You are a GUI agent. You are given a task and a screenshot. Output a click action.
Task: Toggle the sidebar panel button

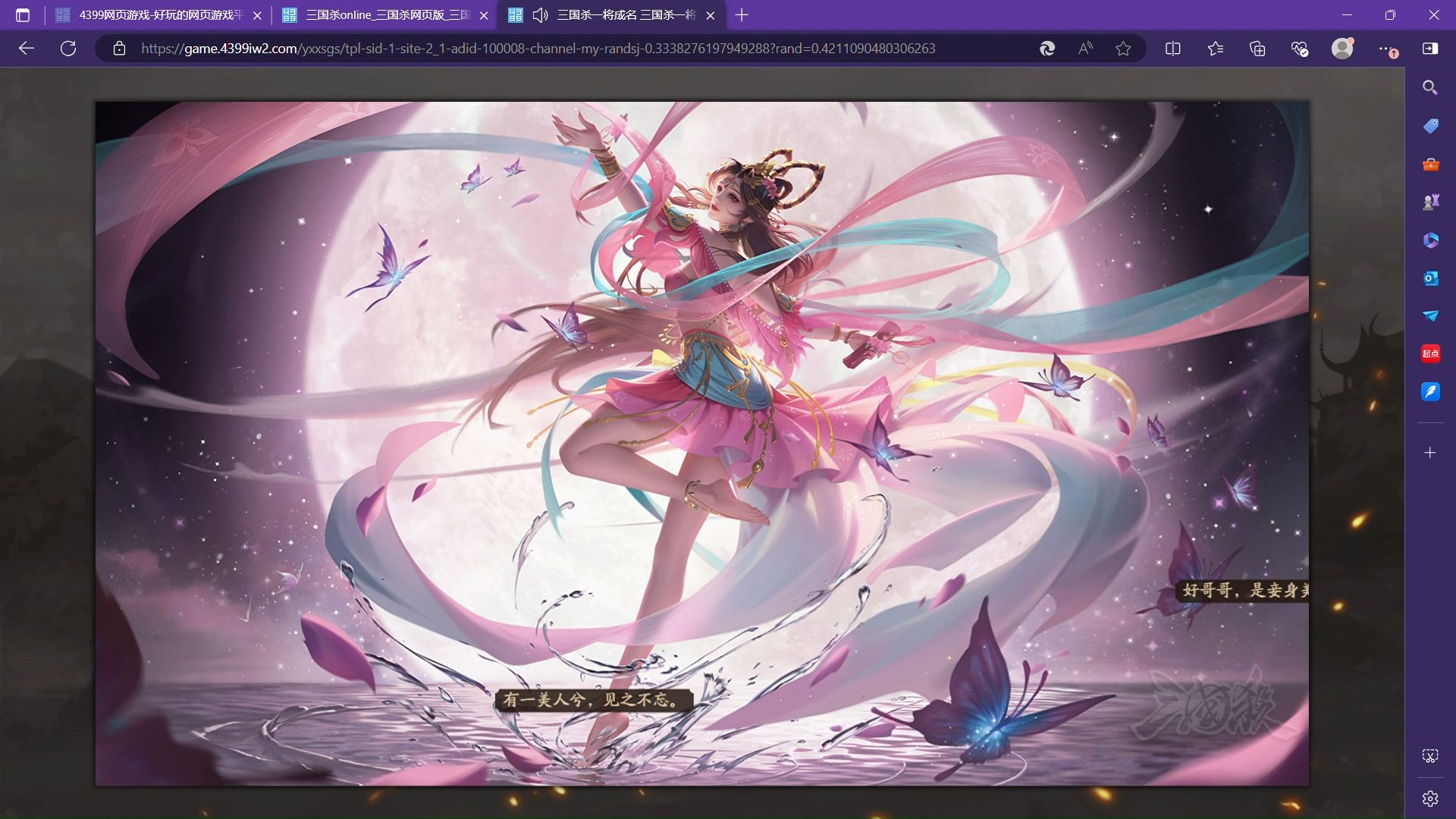[1430, 49]
